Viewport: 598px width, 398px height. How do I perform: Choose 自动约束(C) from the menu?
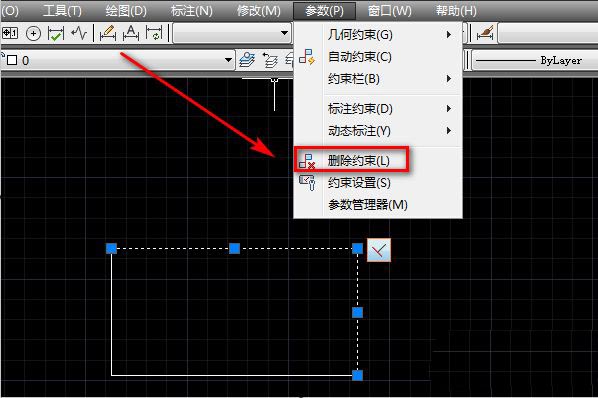click(378, 57)
